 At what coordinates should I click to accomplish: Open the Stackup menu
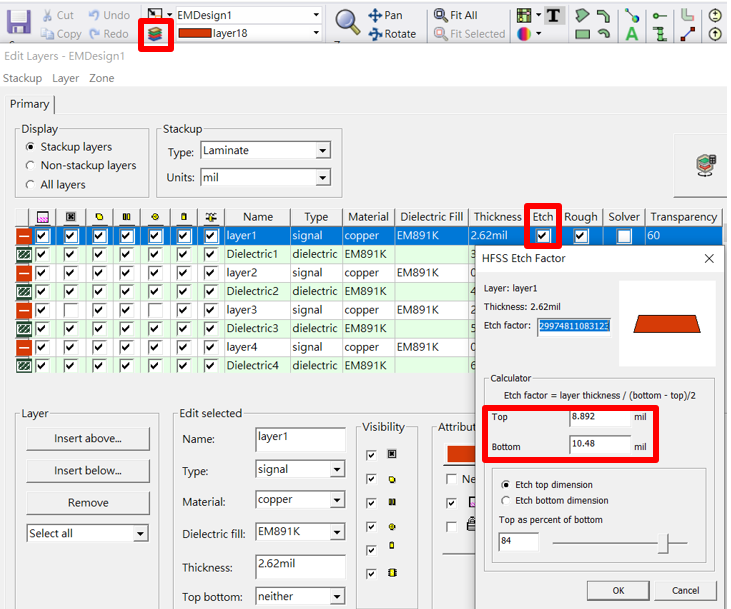click(22, 78)
